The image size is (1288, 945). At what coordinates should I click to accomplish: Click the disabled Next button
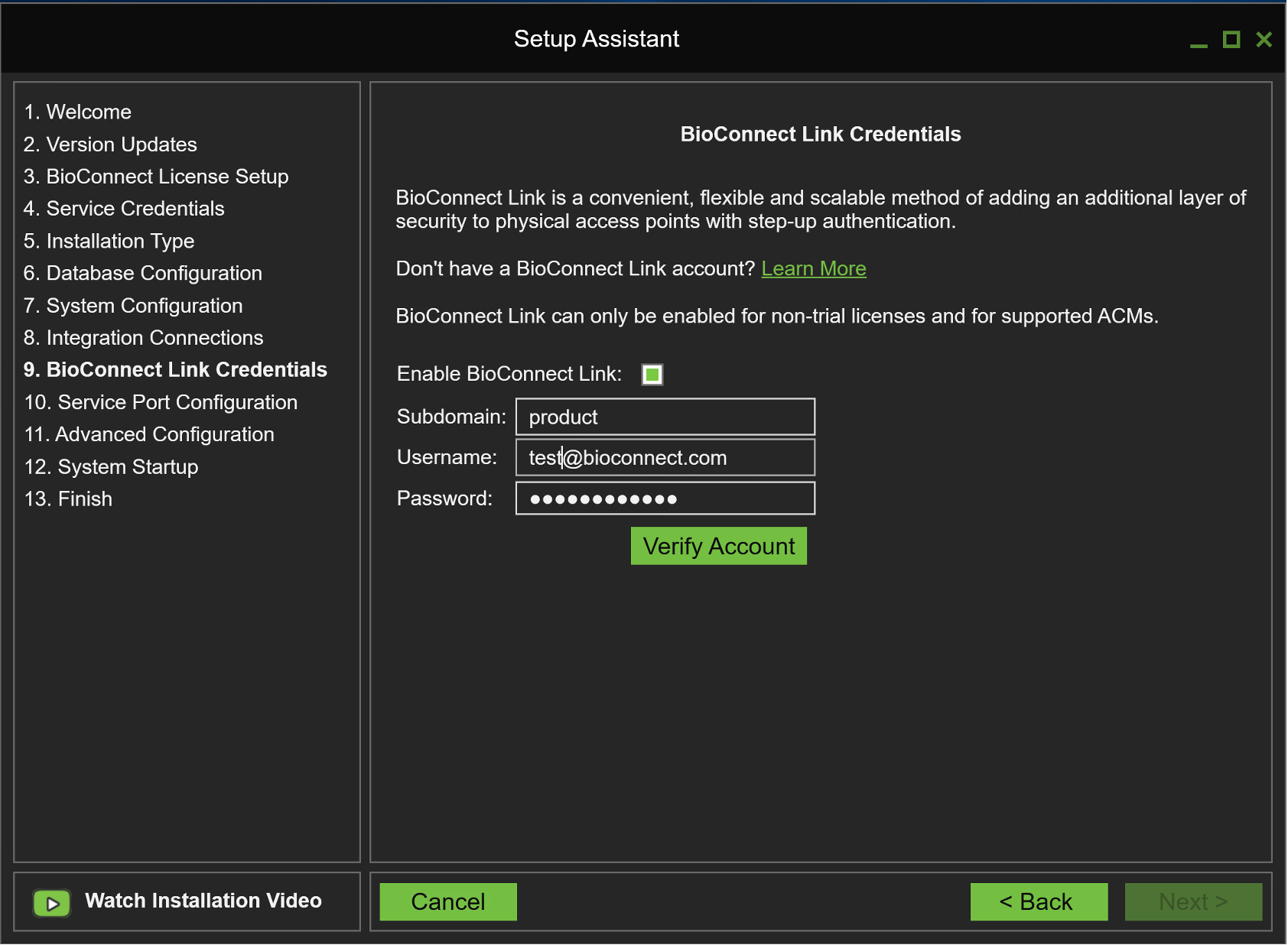click(x=1193, y=901)
